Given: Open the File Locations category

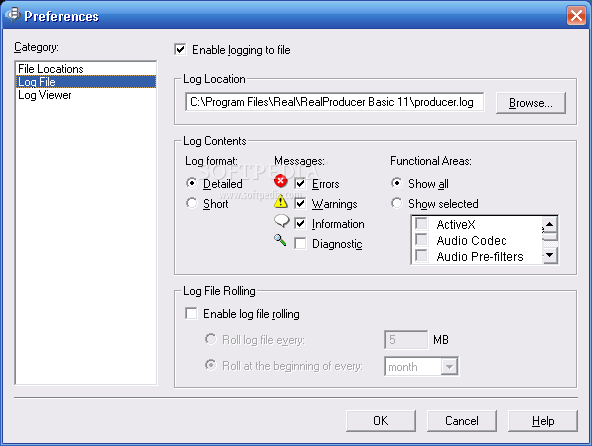Looking at the screenshot, I should point(86,69).
